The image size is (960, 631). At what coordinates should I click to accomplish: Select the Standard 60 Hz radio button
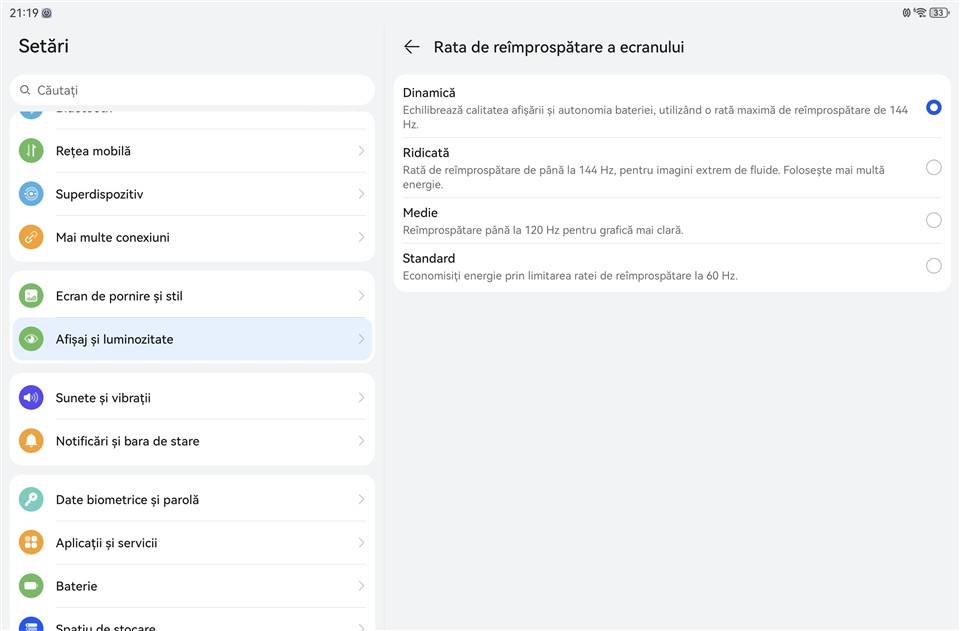click(x=933, y=266)
